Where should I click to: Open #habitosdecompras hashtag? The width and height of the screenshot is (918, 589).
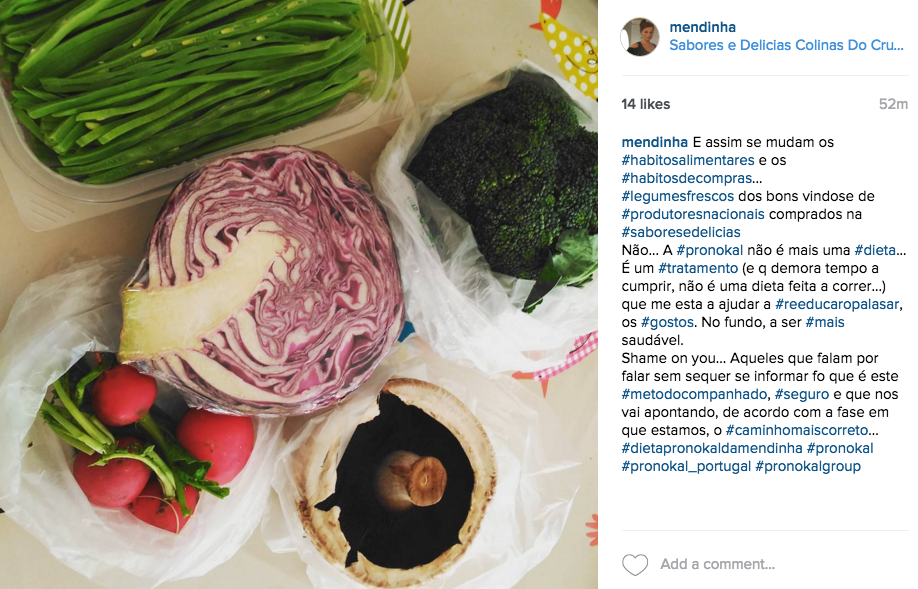(x=687, y=178)
